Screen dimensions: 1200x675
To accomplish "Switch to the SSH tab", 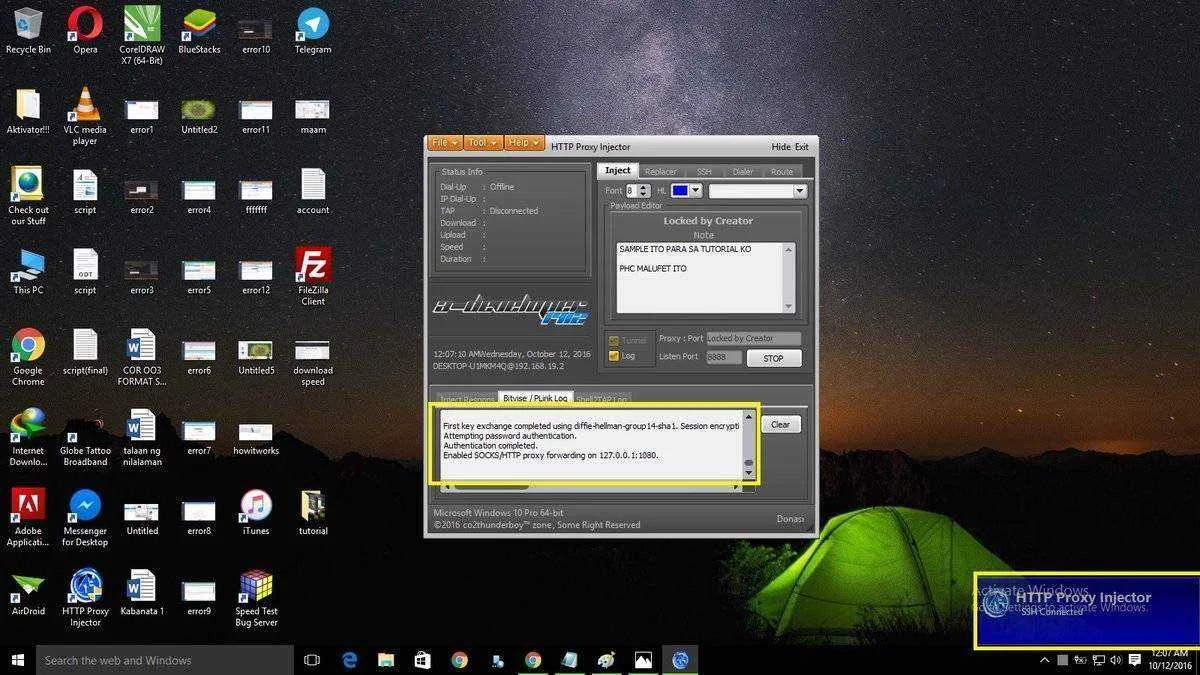I will pos(704,172).
